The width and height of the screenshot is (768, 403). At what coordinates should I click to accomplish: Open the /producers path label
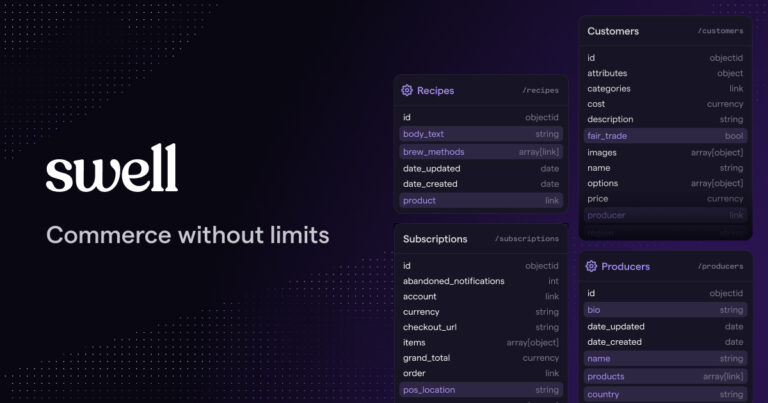point(720,267)
